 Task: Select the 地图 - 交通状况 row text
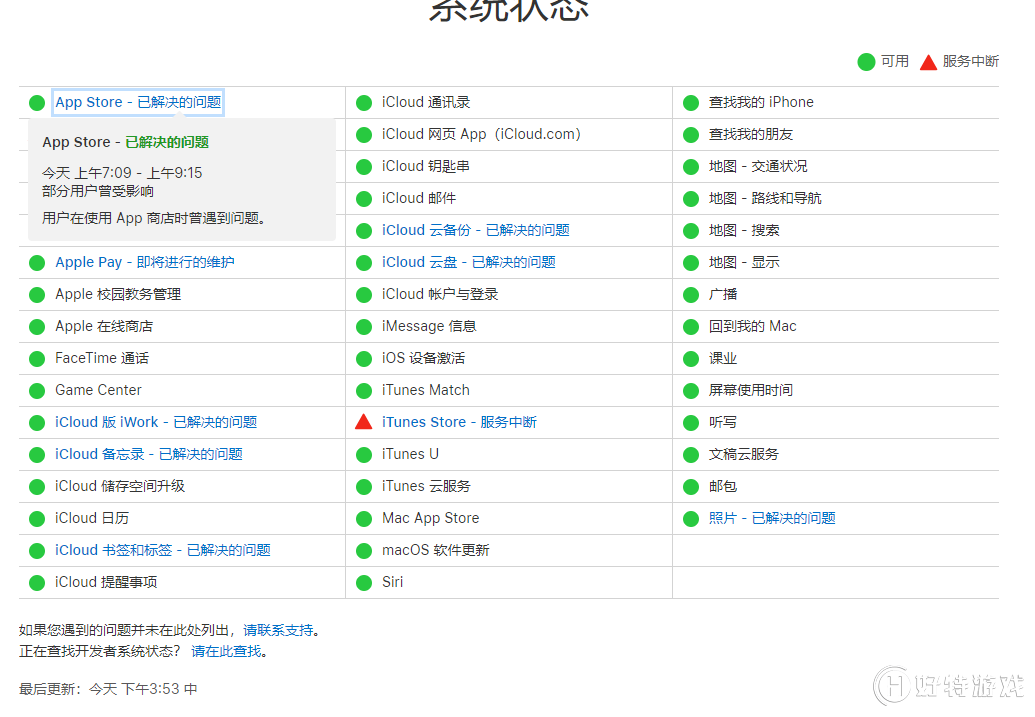click(758, 166)
